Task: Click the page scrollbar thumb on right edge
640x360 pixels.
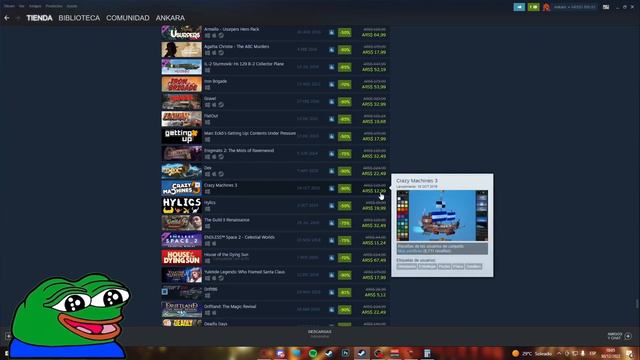Action: coord(637,304)
